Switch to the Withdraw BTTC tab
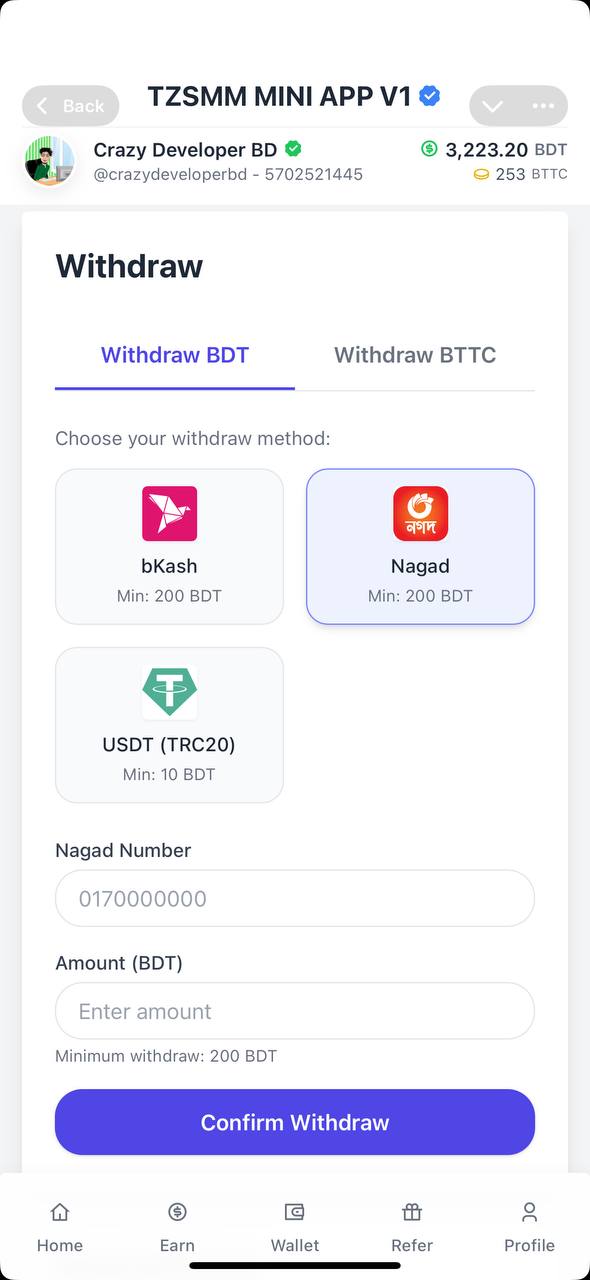Viewport: 590px width, 1280px height. coord(414,355)
